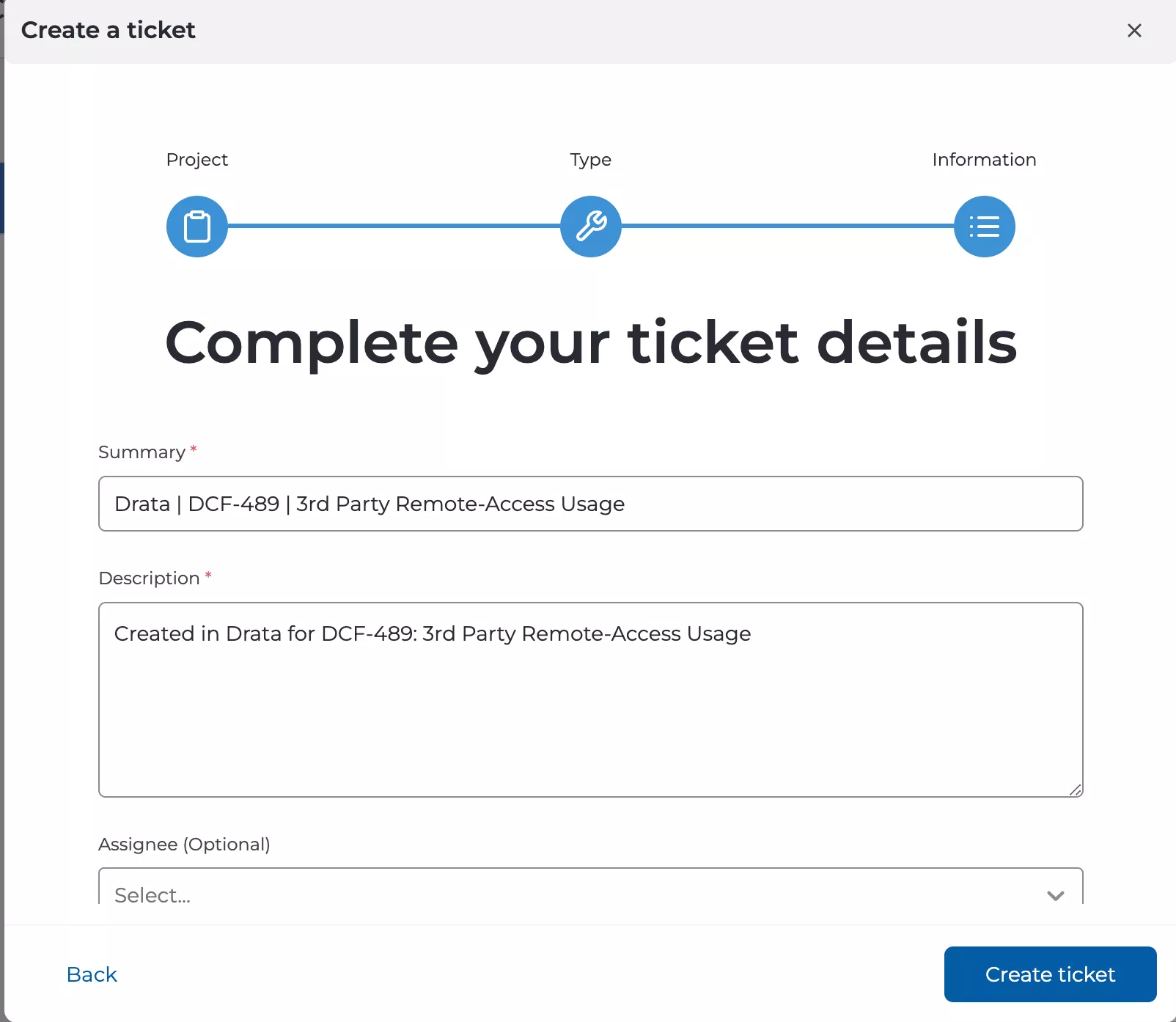Click the Complete your ticket details heading
The width and height of the screenshot is (1176, 1022).
pyautogui.click(x=591, y=342)
